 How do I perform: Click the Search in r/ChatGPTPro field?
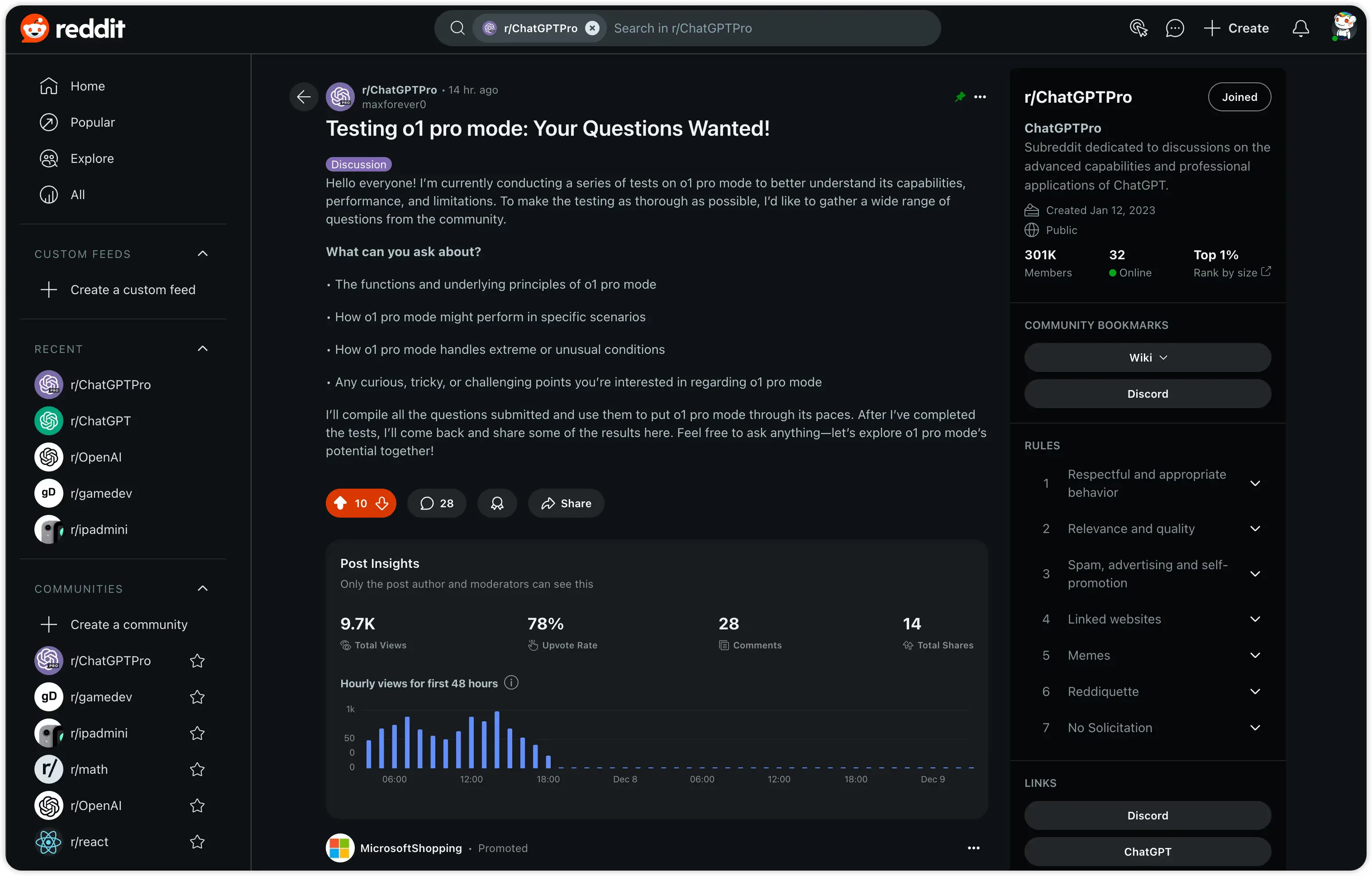pos(769,28)
